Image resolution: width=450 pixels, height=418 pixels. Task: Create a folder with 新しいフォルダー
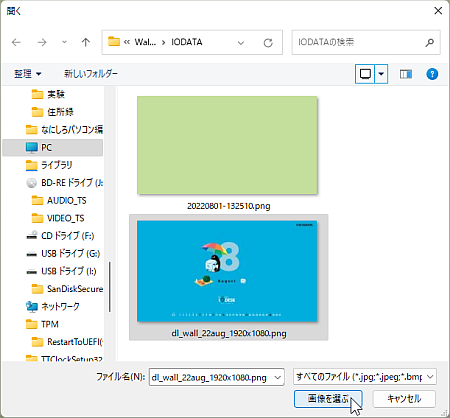(x=91, y=74)
